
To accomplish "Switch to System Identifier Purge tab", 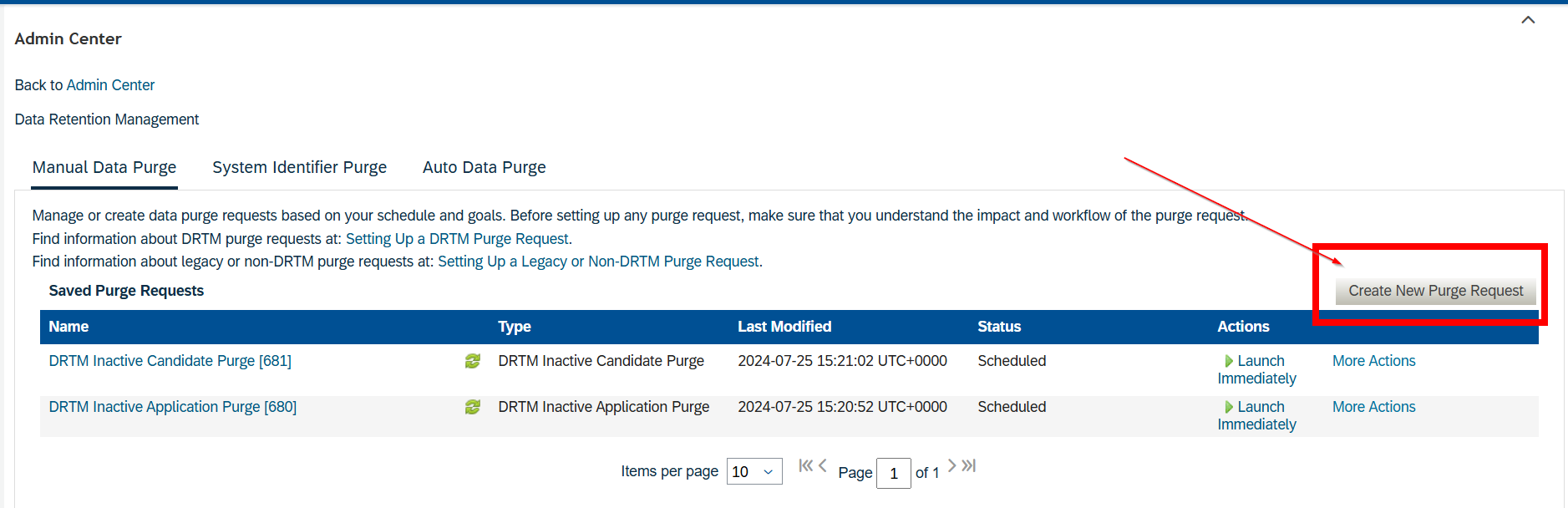I will (299, 167).
